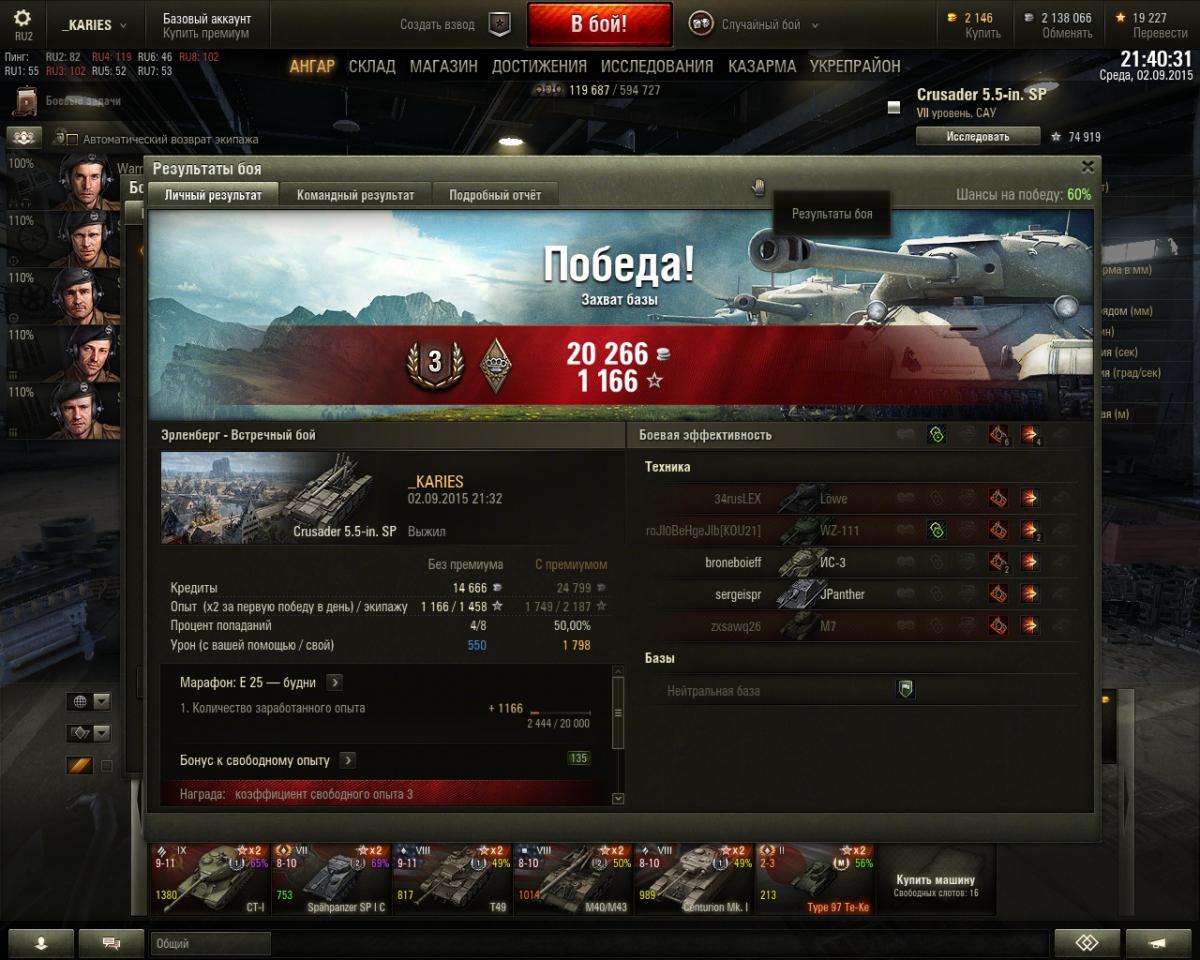The width and height of the screenshot is (1200, 960).
Task: Expand the Бонус к свободному опыту arrow
Action: click(348, 760)
